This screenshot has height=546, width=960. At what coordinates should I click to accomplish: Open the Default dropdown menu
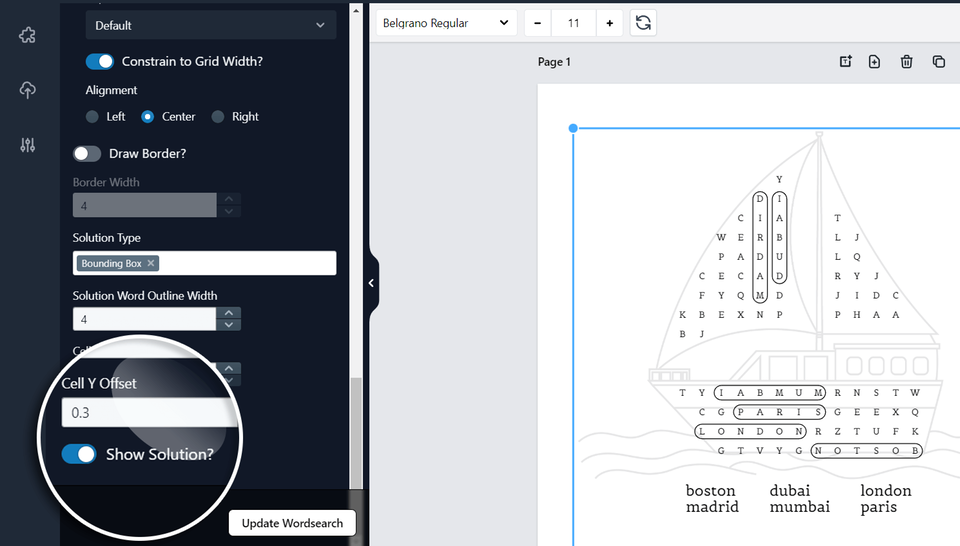coord(211,25)
